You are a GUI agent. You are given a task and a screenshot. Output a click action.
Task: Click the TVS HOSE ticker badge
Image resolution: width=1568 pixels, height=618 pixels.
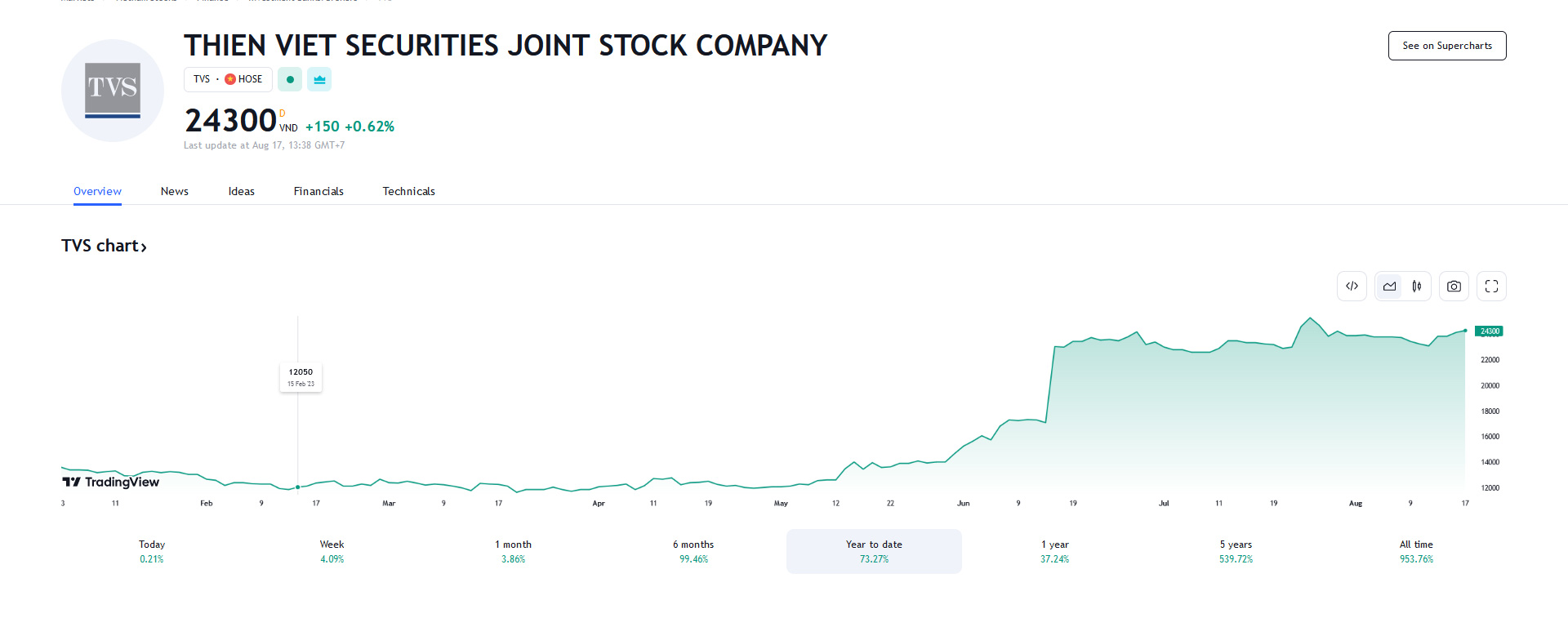[x=228, y=79]
